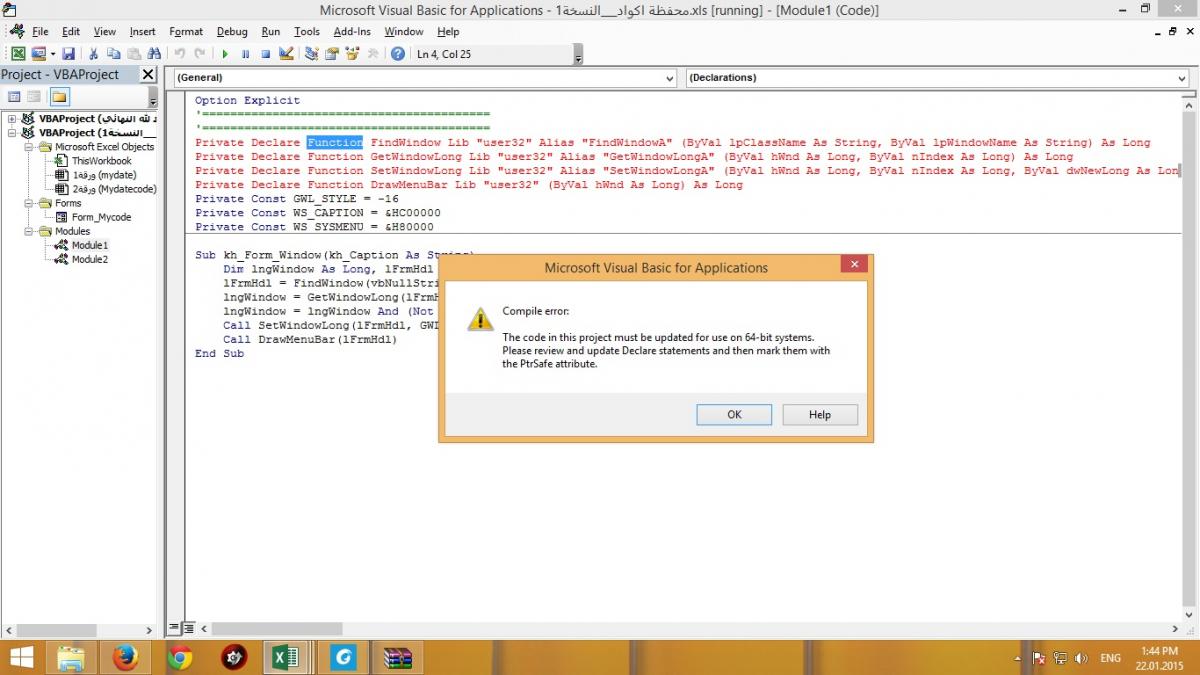Select Form_Mycode in the project tree
The height and width of the screenshot is (675, 1200).
click(101, 217)
